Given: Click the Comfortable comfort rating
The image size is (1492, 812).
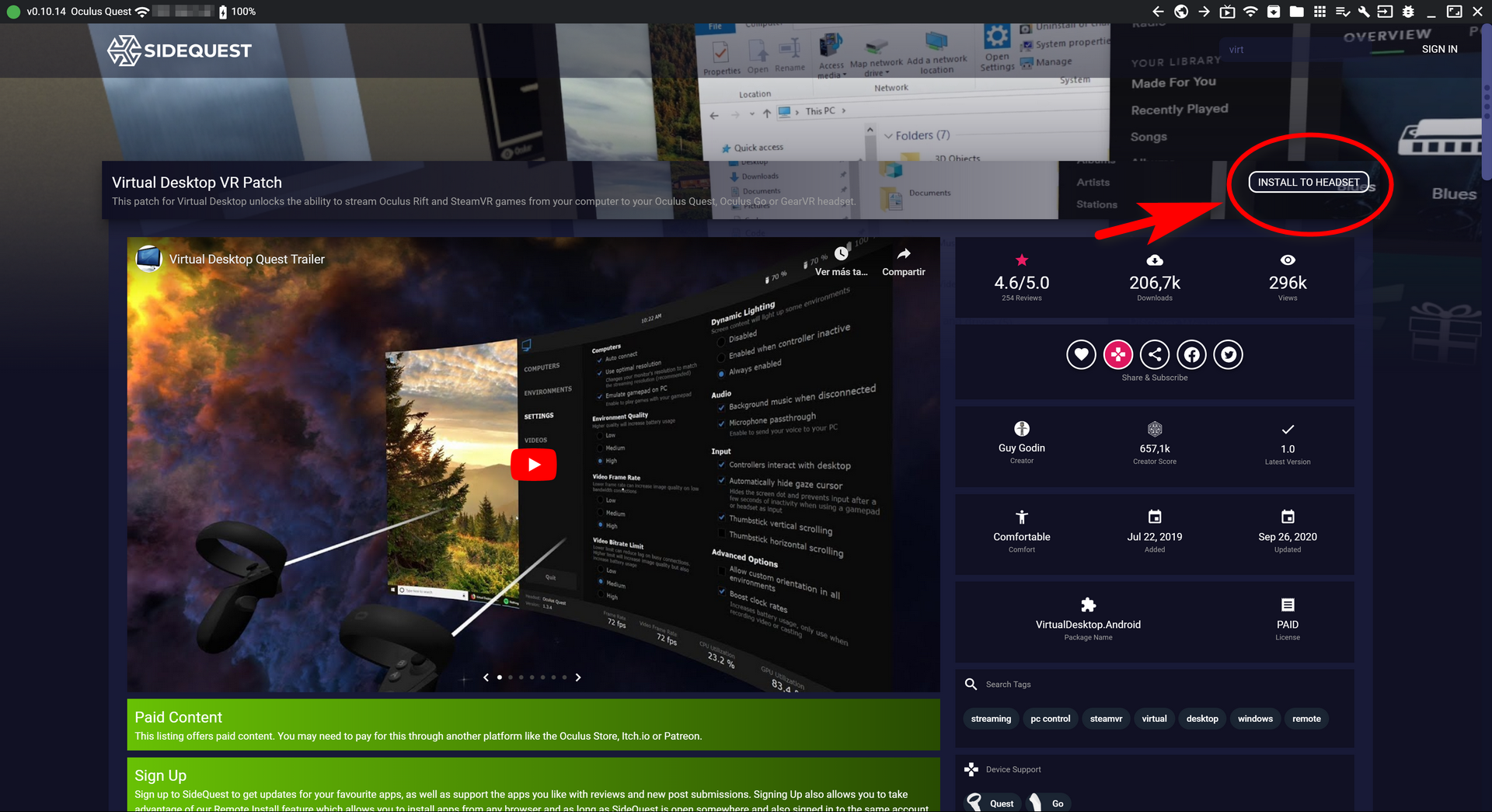Looking at the screenshot, I should coord(1022,537).
